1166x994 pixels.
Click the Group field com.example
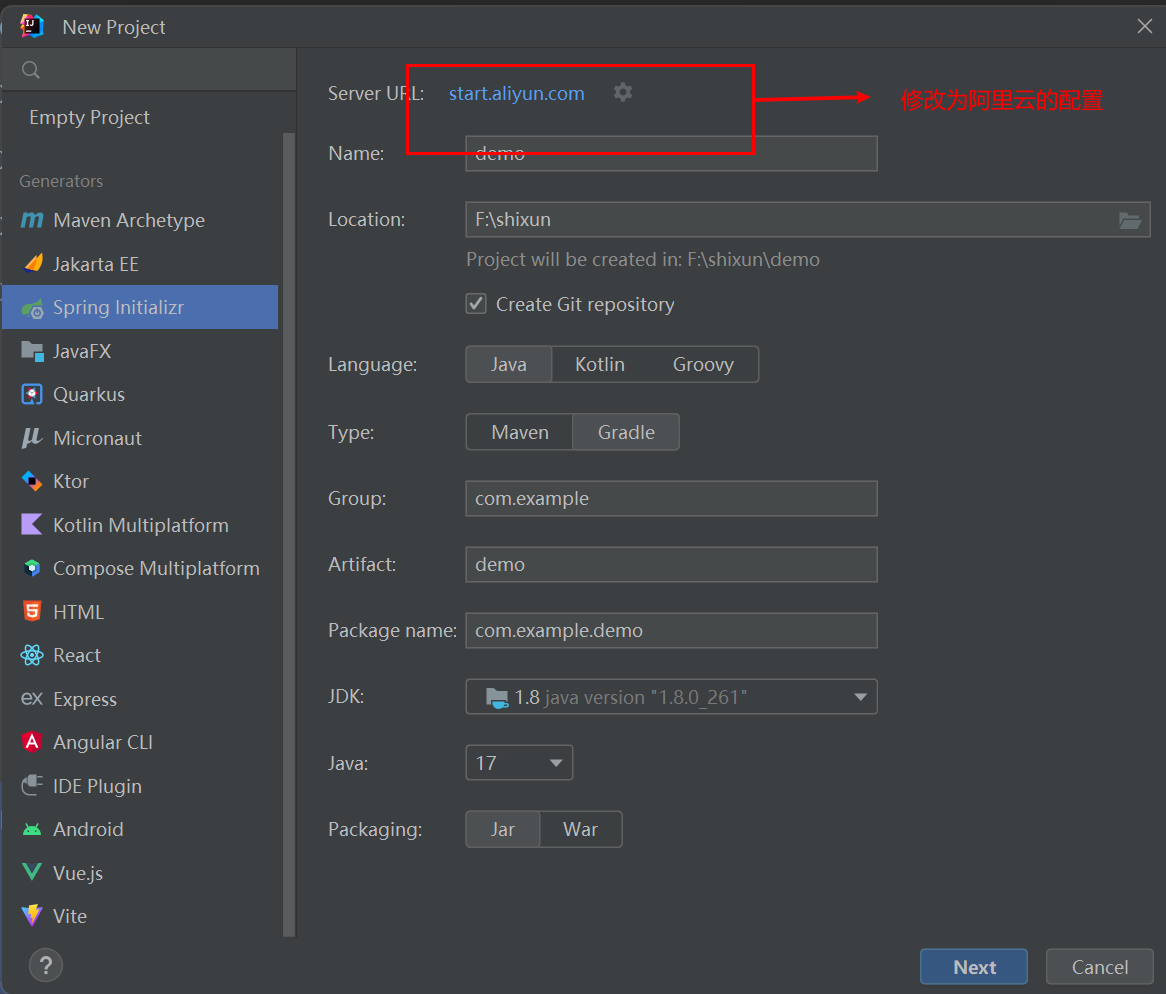coord(671,498)
